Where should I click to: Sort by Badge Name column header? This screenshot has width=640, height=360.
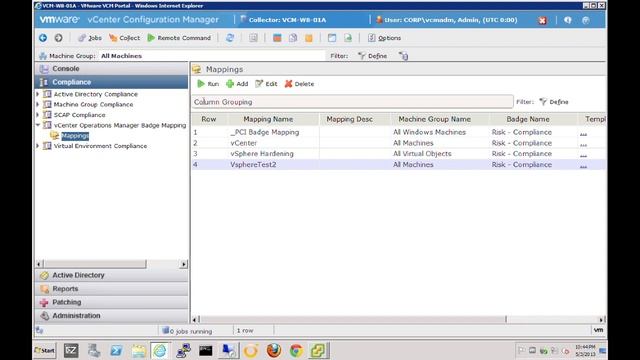tap(528, 119)
